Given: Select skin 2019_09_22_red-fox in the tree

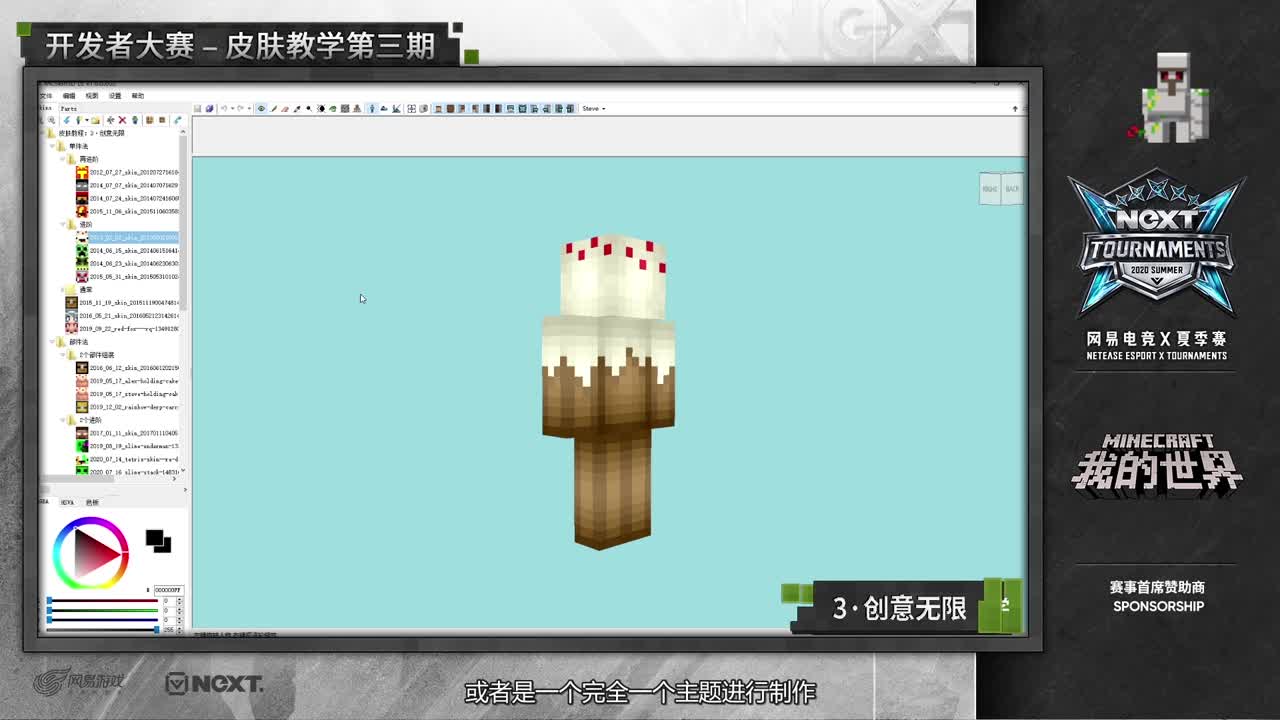Looking at the screenshot, I should [122, 328].
